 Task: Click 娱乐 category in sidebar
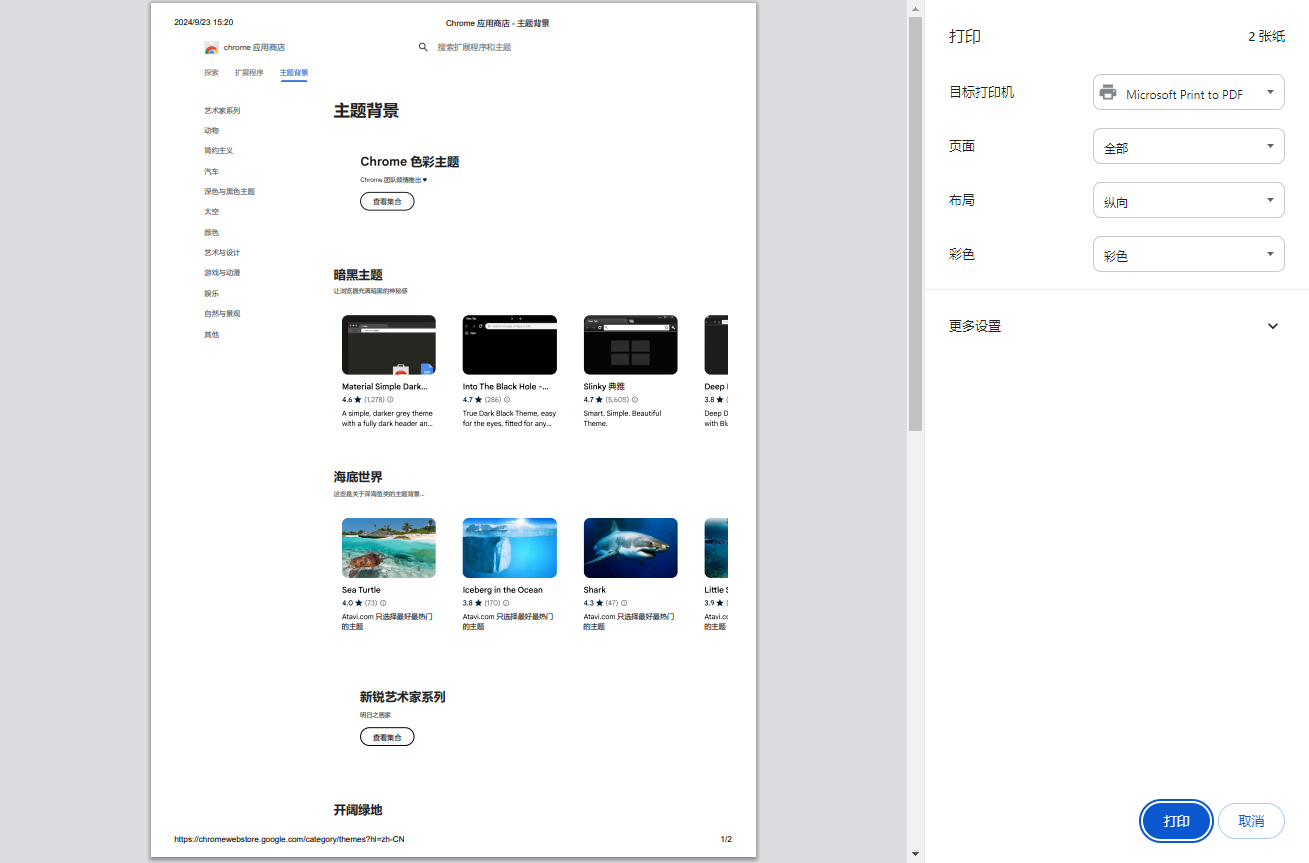(x=211, y=294)
